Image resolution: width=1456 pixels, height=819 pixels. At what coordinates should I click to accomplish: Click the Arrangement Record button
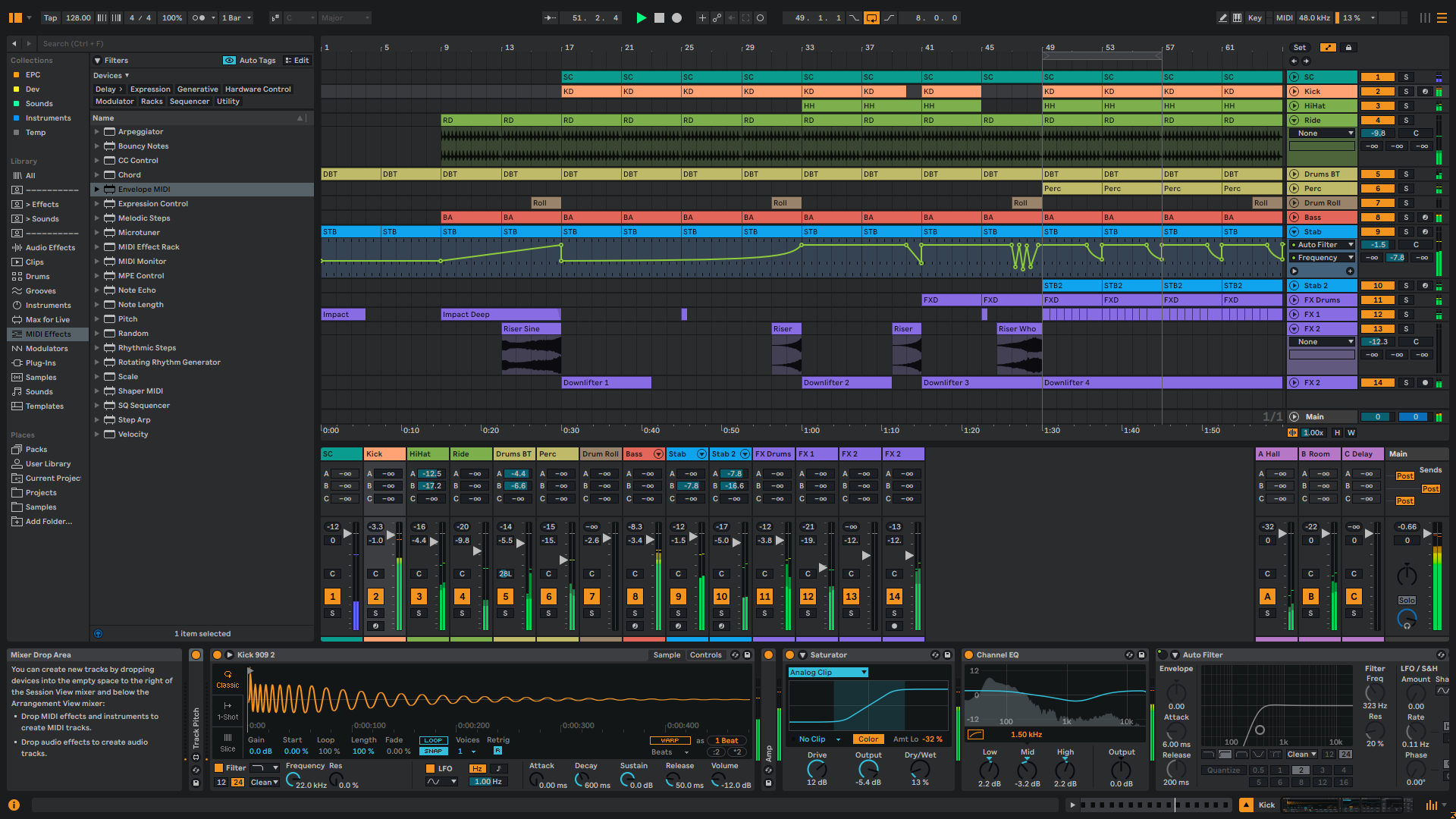tap(677, 17)
